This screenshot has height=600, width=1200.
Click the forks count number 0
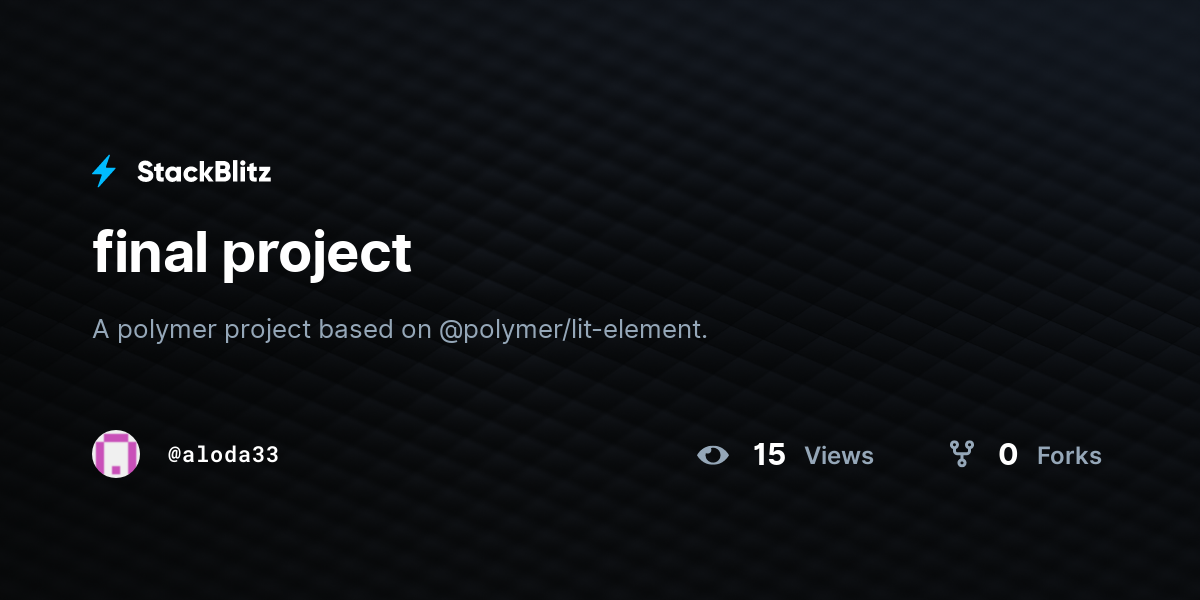point(1008,455)
